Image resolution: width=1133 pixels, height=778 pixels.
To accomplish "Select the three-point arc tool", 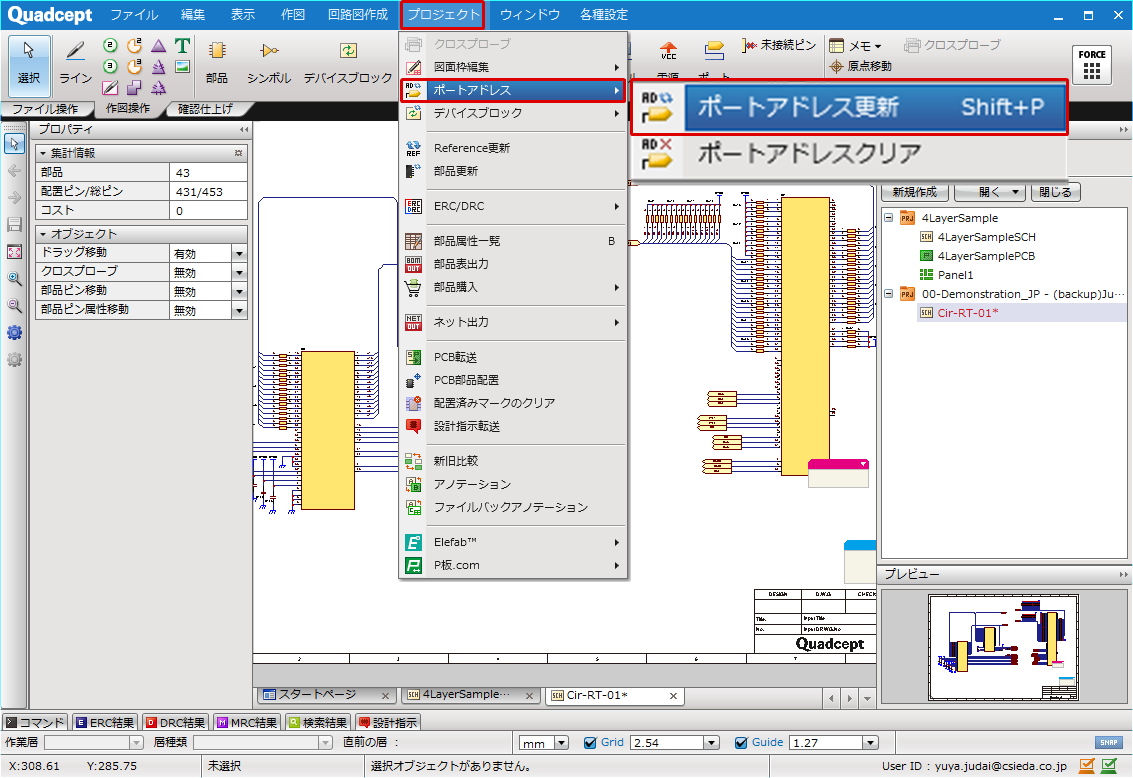I will tap(134, 66).
